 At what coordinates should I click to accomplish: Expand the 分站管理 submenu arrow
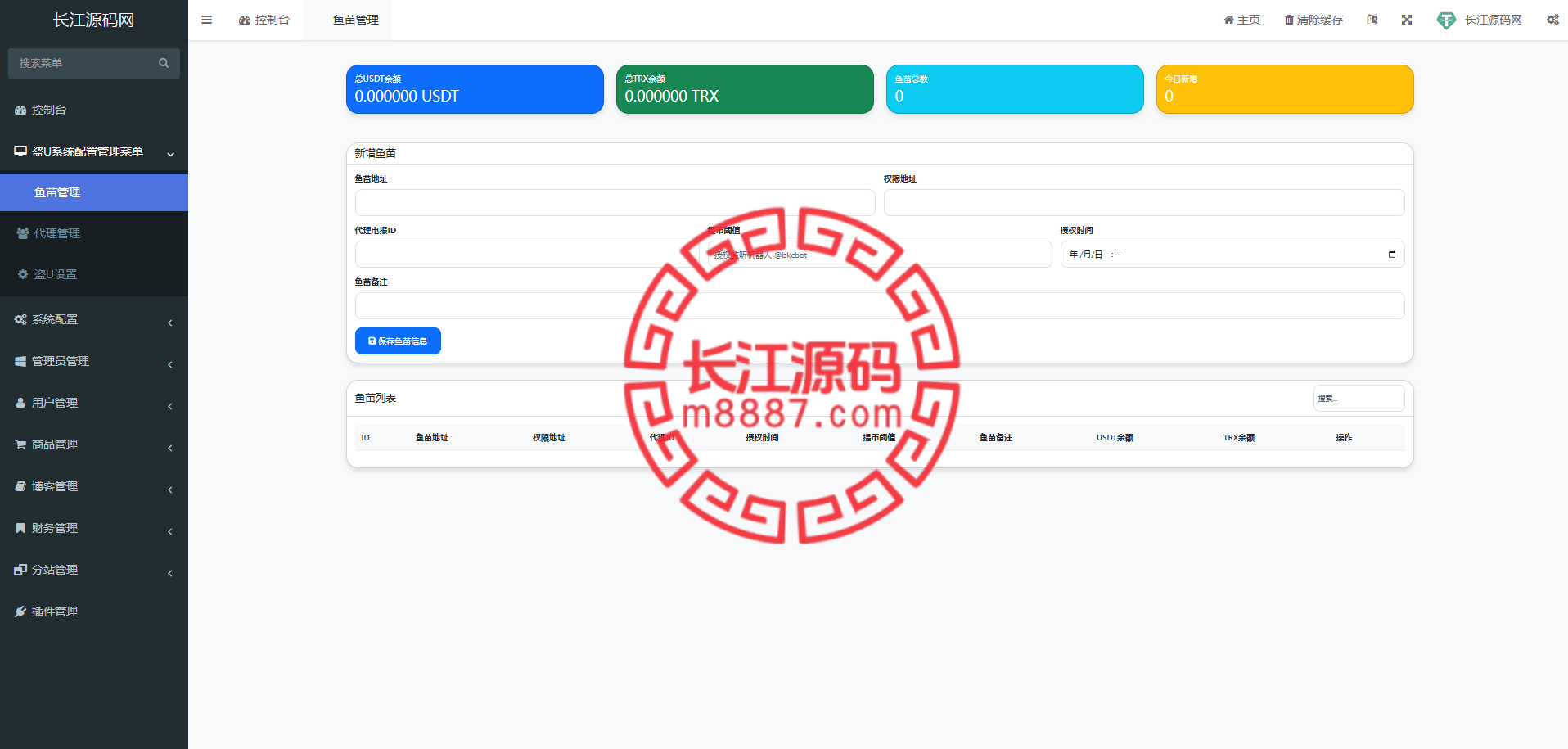pyautogui.click(x=170, y=573)
